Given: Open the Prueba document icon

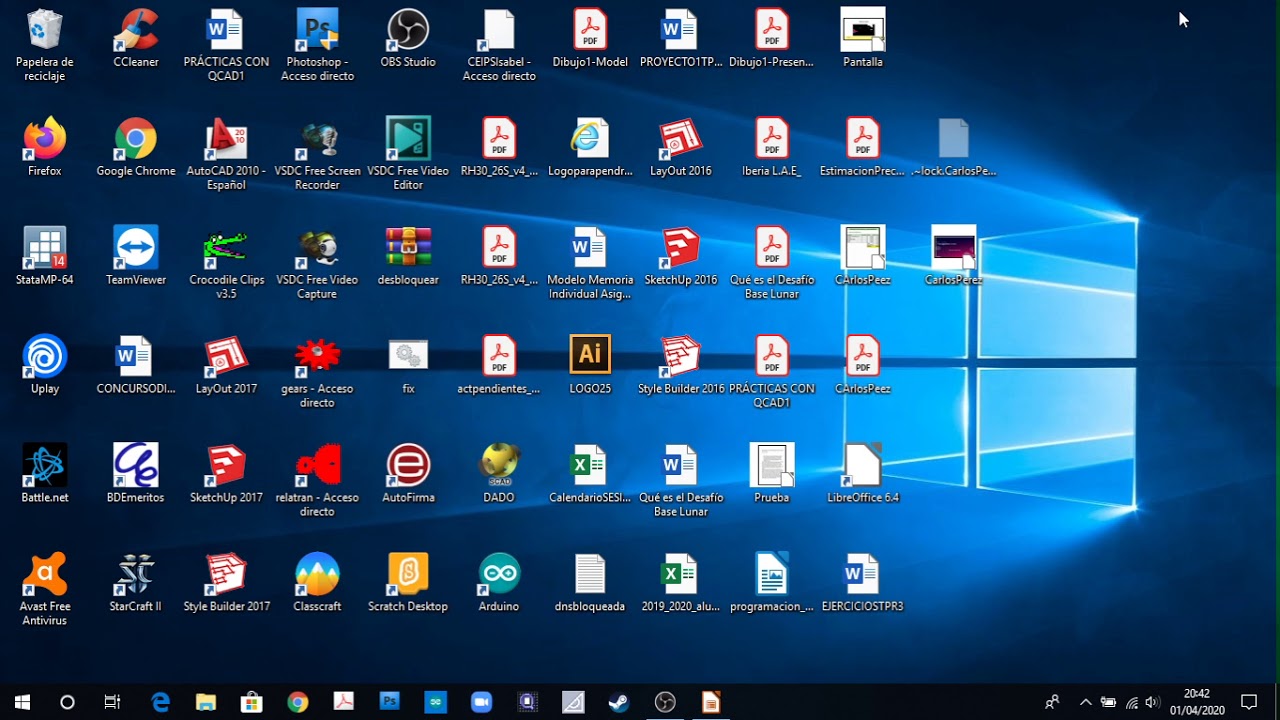Looking at the screenshot, I should (772, 466).
